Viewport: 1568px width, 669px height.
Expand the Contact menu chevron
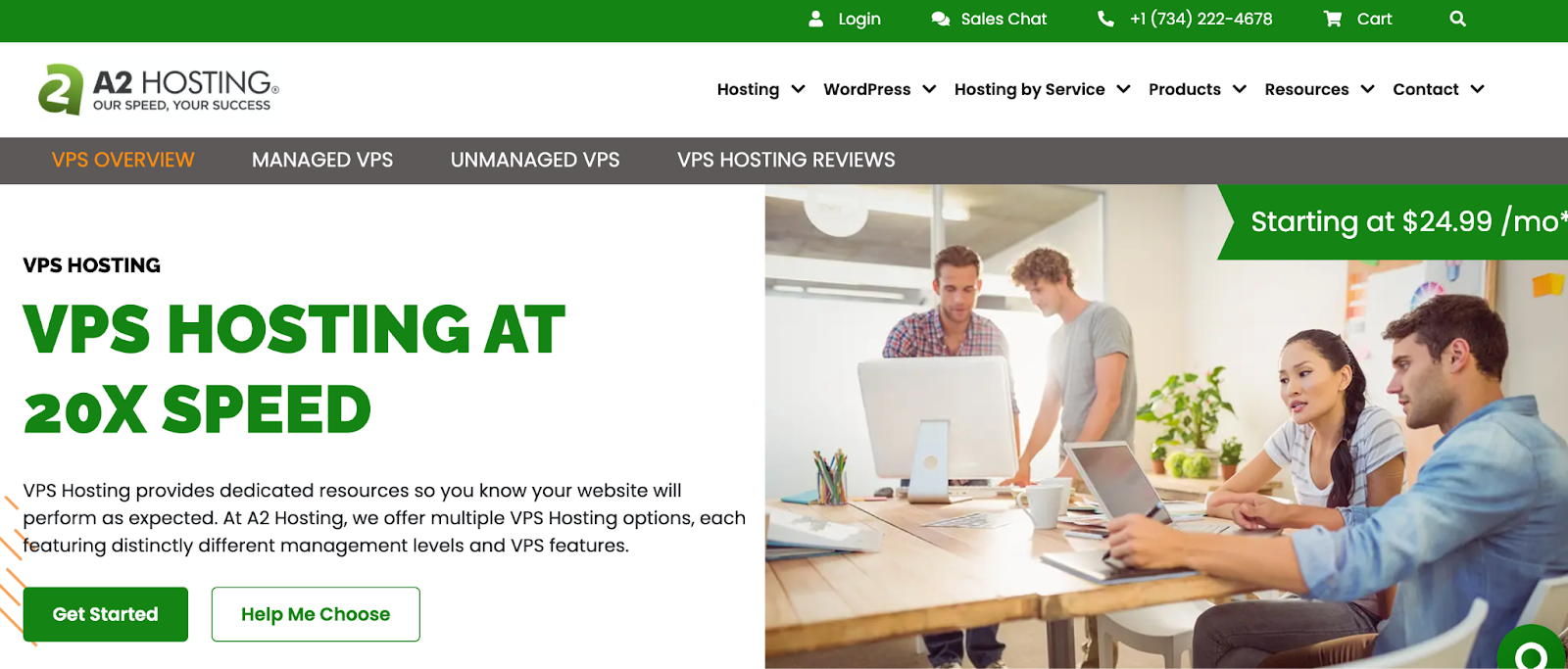[1477, 89]
